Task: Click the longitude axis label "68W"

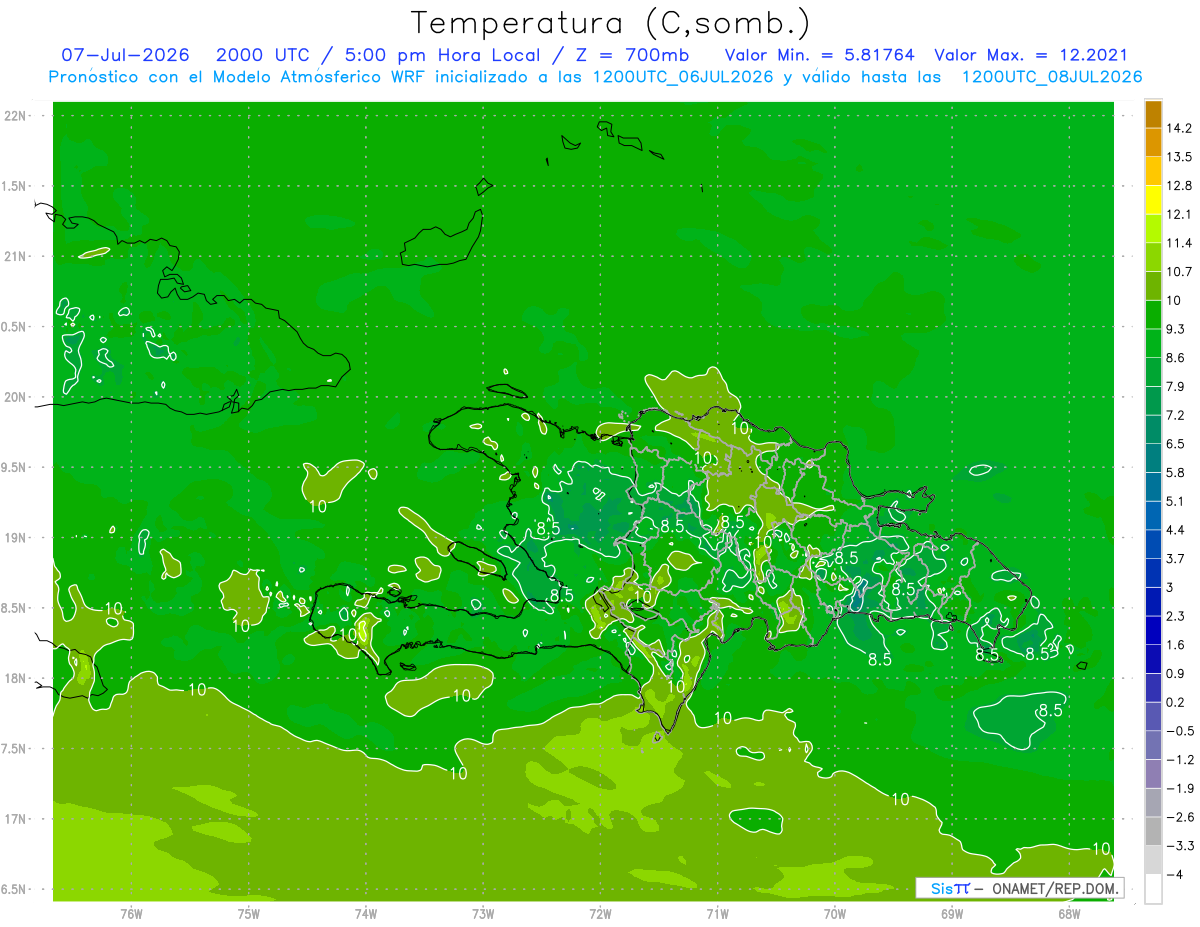Action: pyautogui.click(x=1069, y=913)
